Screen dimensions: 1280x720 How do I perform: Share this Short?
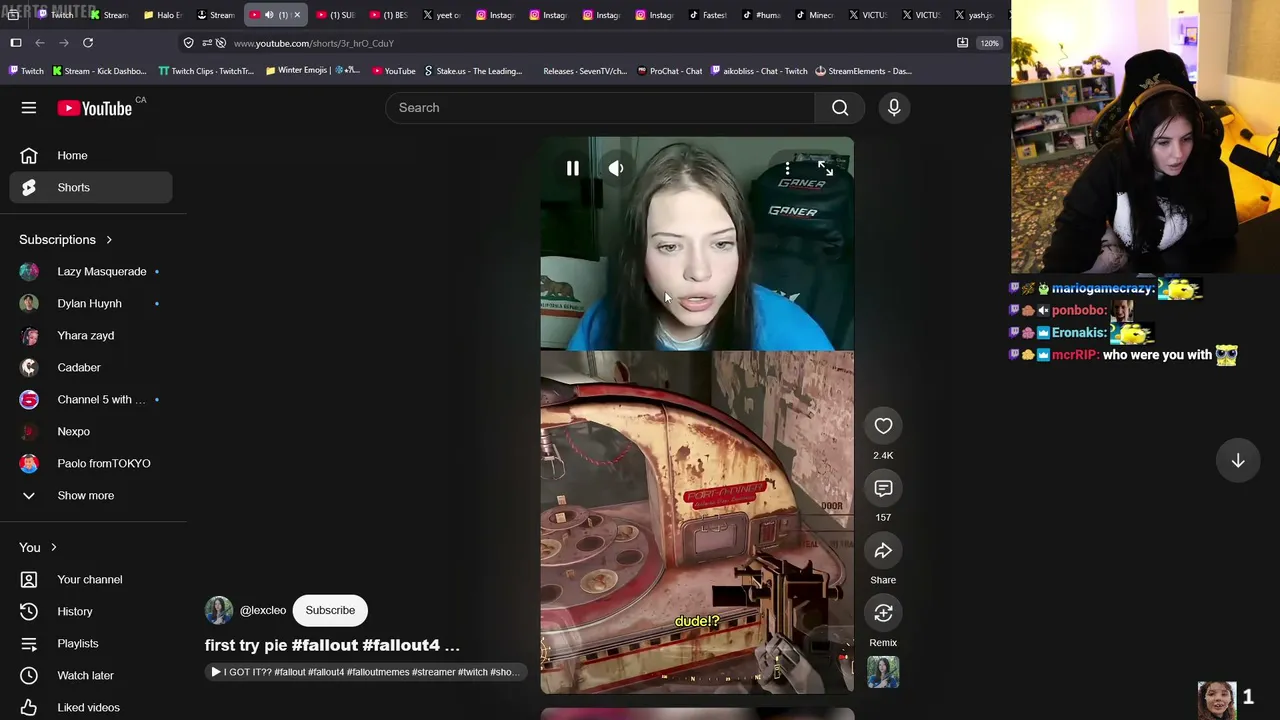[x=883, y=551]
